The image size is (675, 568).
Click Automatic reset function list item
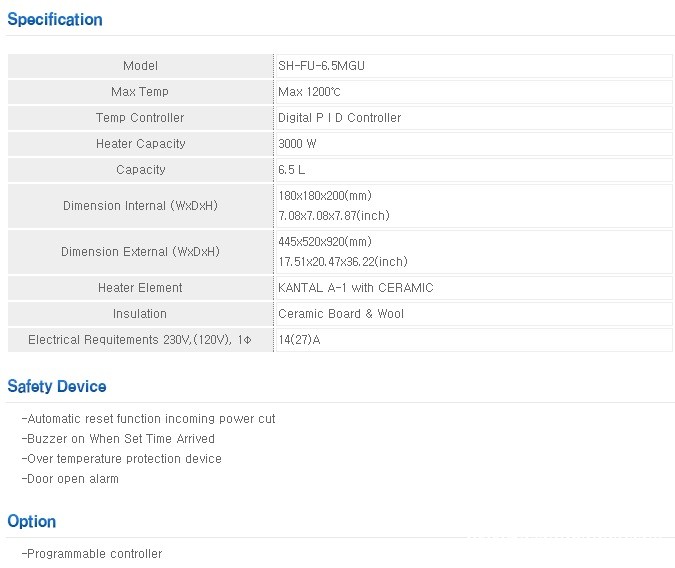(148, 419)
